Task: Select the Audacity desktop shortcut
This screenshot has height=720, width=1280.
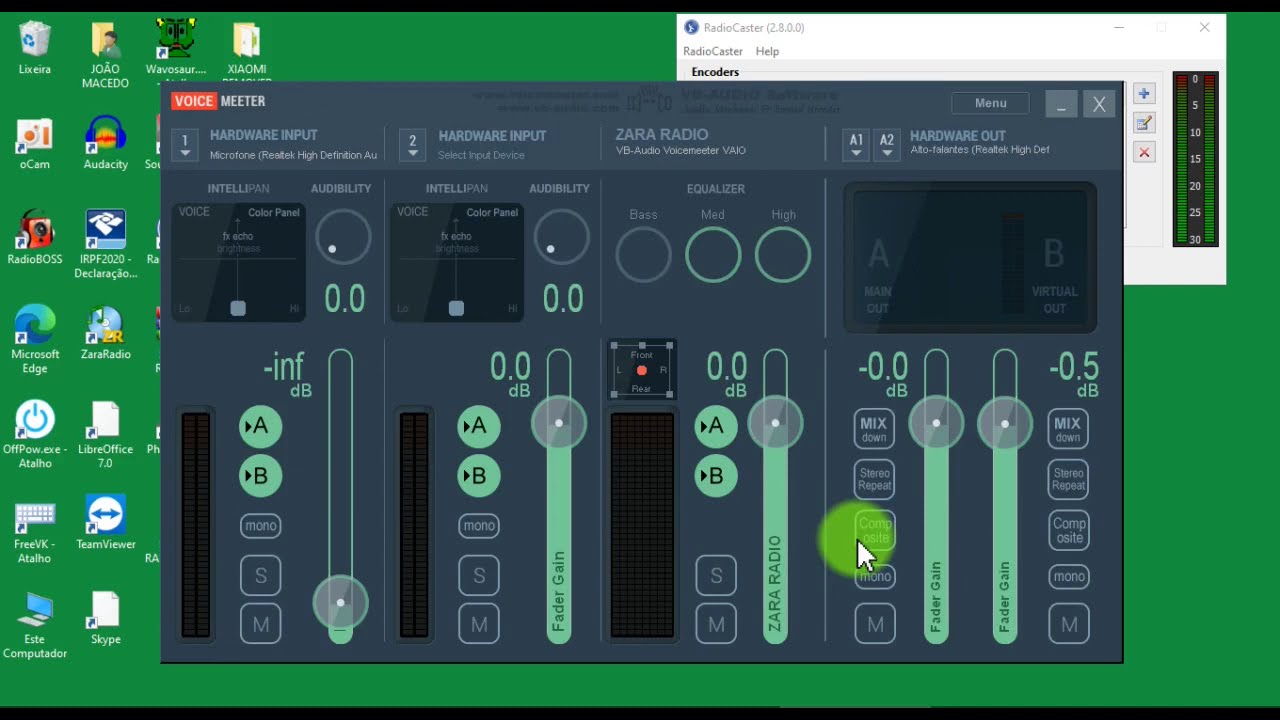Action: [105, 143]
